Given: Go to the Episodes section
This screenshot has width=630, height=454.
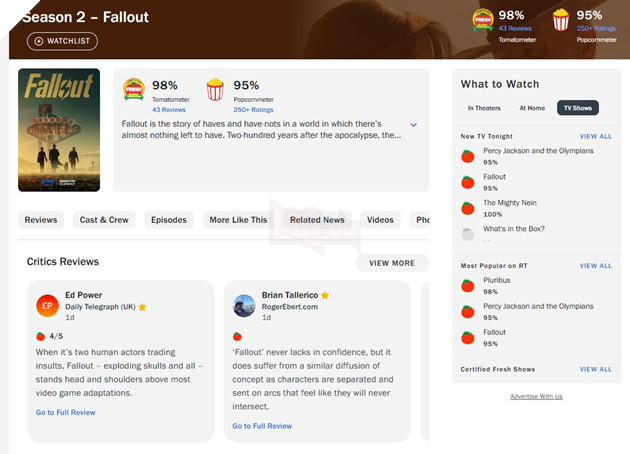Looking at the screenshot, I should 169,220.
